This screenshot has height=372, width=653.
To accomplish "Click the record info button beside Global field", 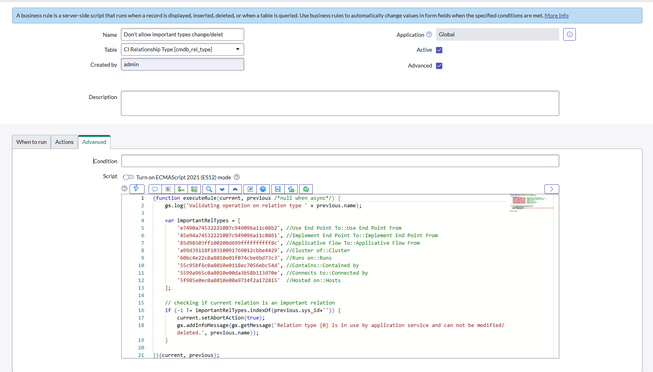I will (x=569, y=35).
